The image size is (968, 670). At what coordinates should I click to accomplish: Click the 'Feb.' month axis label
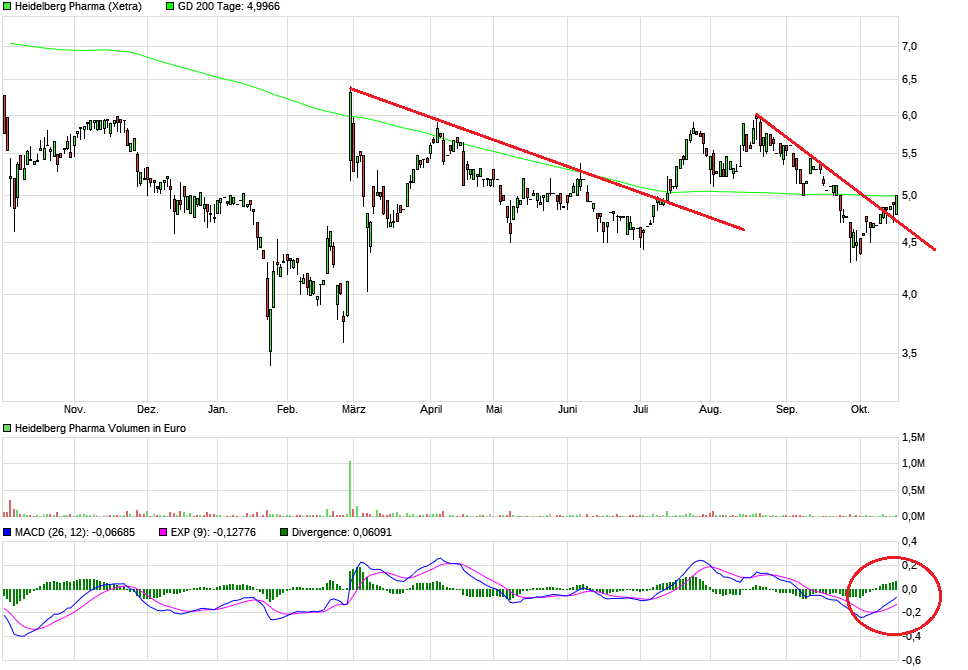coord(287,409)
